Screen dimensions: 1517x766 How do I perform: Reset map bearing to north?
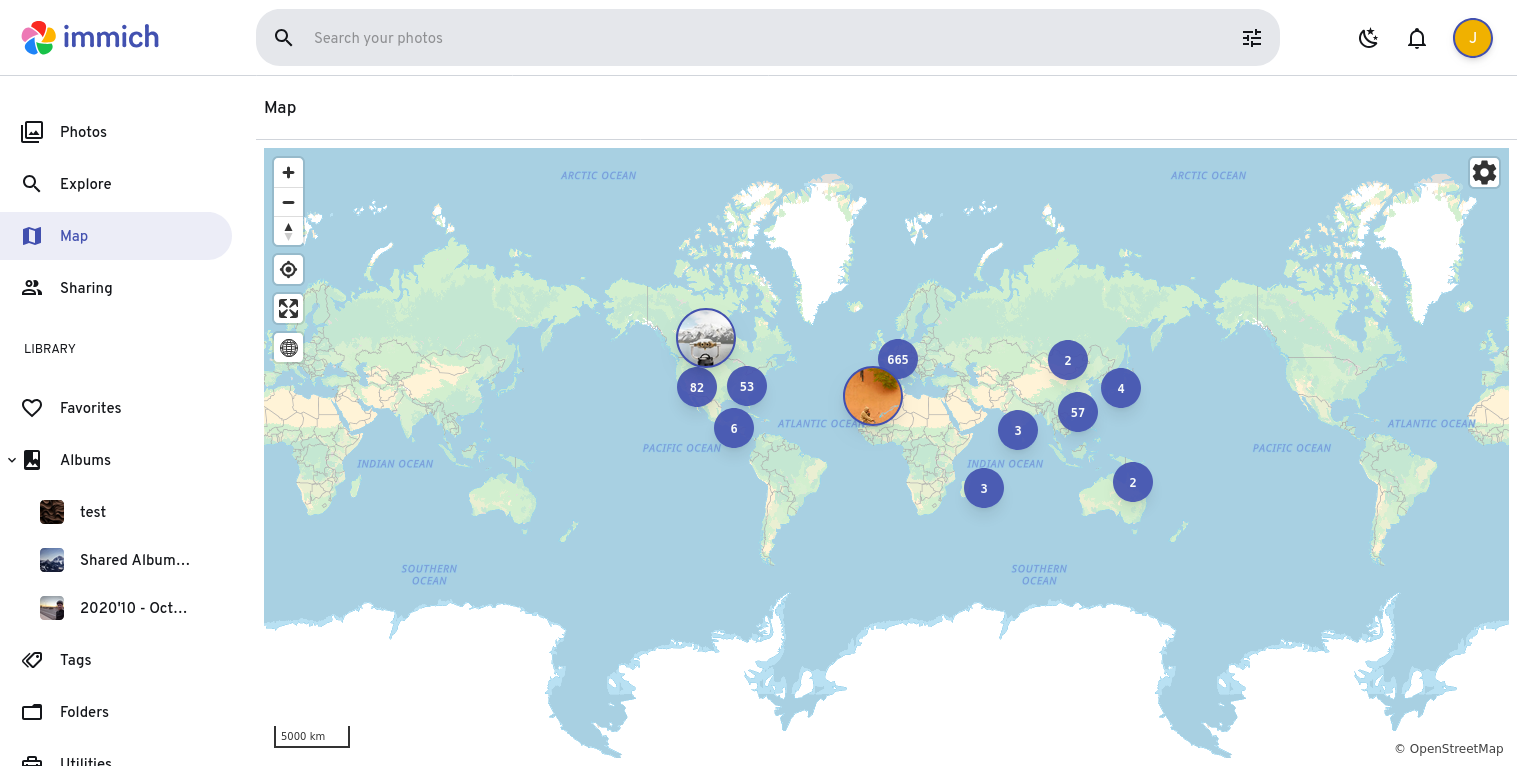click(288, 231)
